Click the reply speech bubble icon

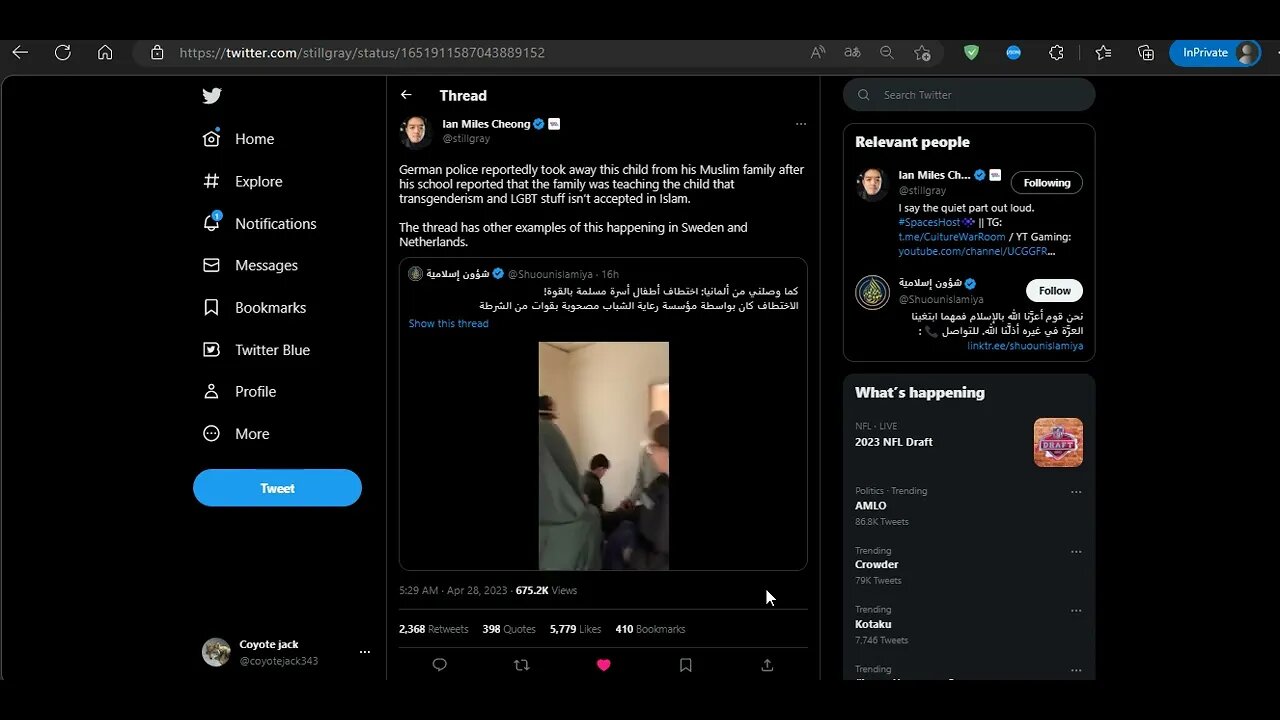tap(439, 664)
